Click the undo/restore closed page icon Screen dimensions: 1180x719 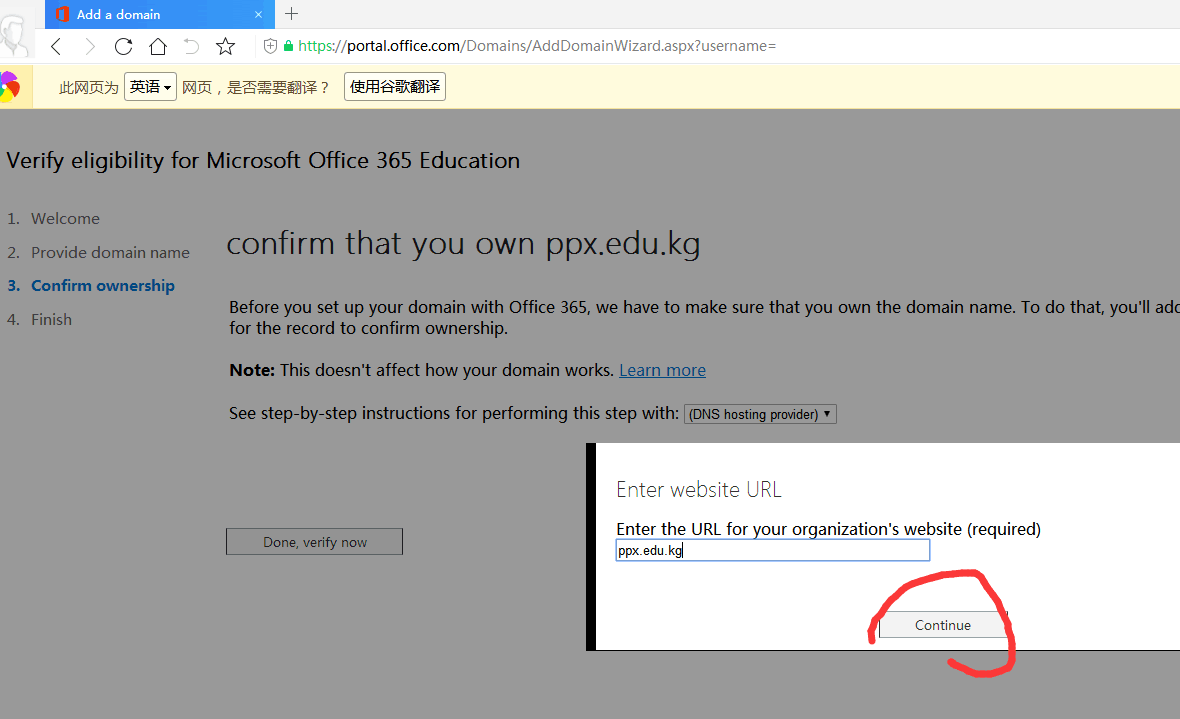click(x=191, y=47)
